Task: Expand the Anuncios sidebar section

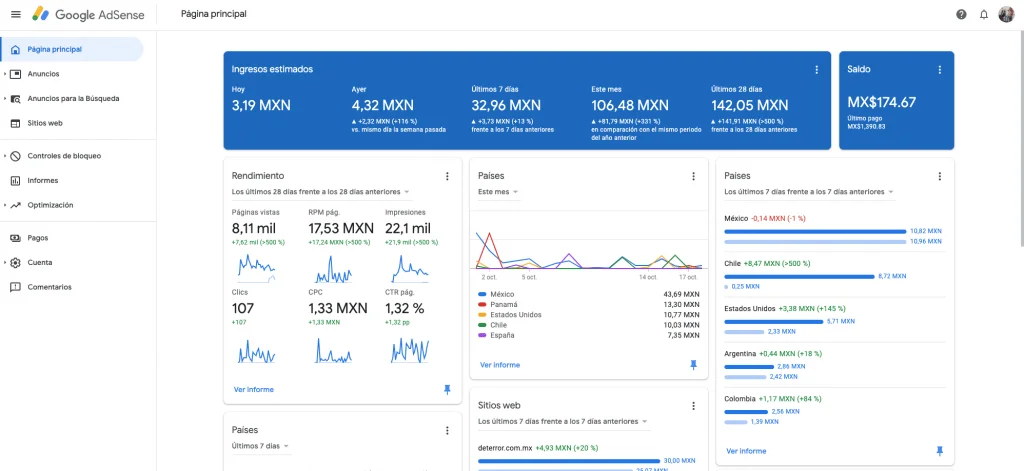Action: [5, 74]
